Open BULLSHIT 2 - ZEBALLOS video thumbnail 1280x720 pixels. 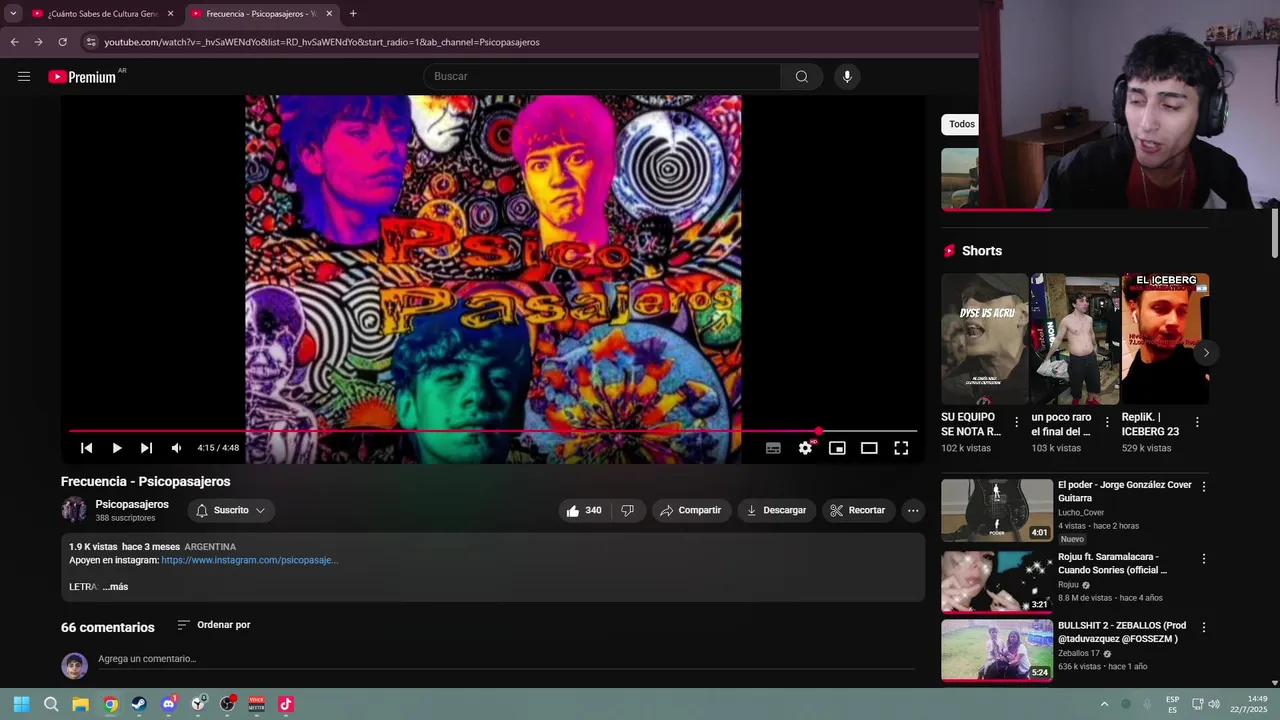click(x=997, y=650)
